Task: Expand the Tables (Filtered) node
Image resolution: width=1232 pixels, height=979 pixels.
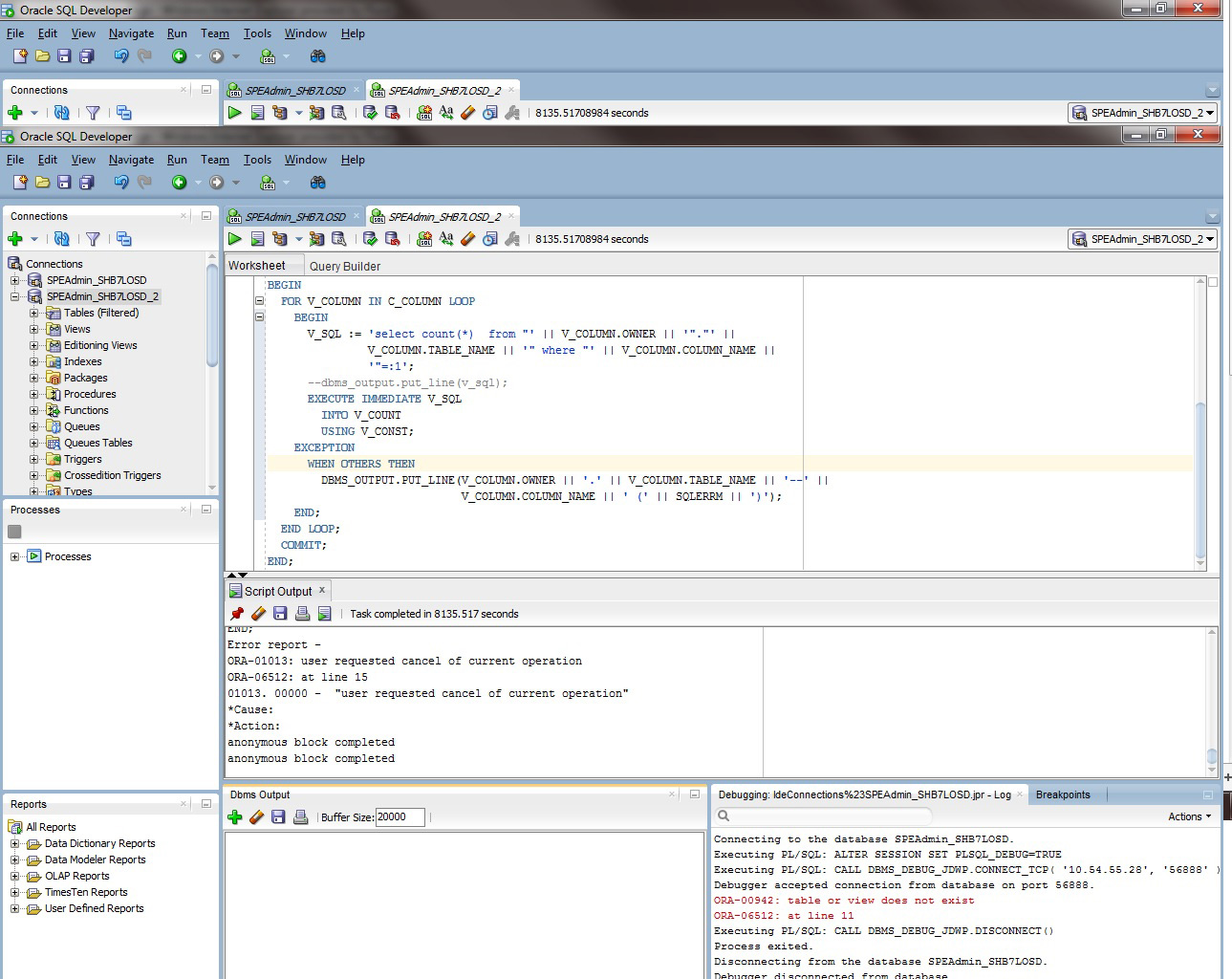Action: tap(33, 313)
